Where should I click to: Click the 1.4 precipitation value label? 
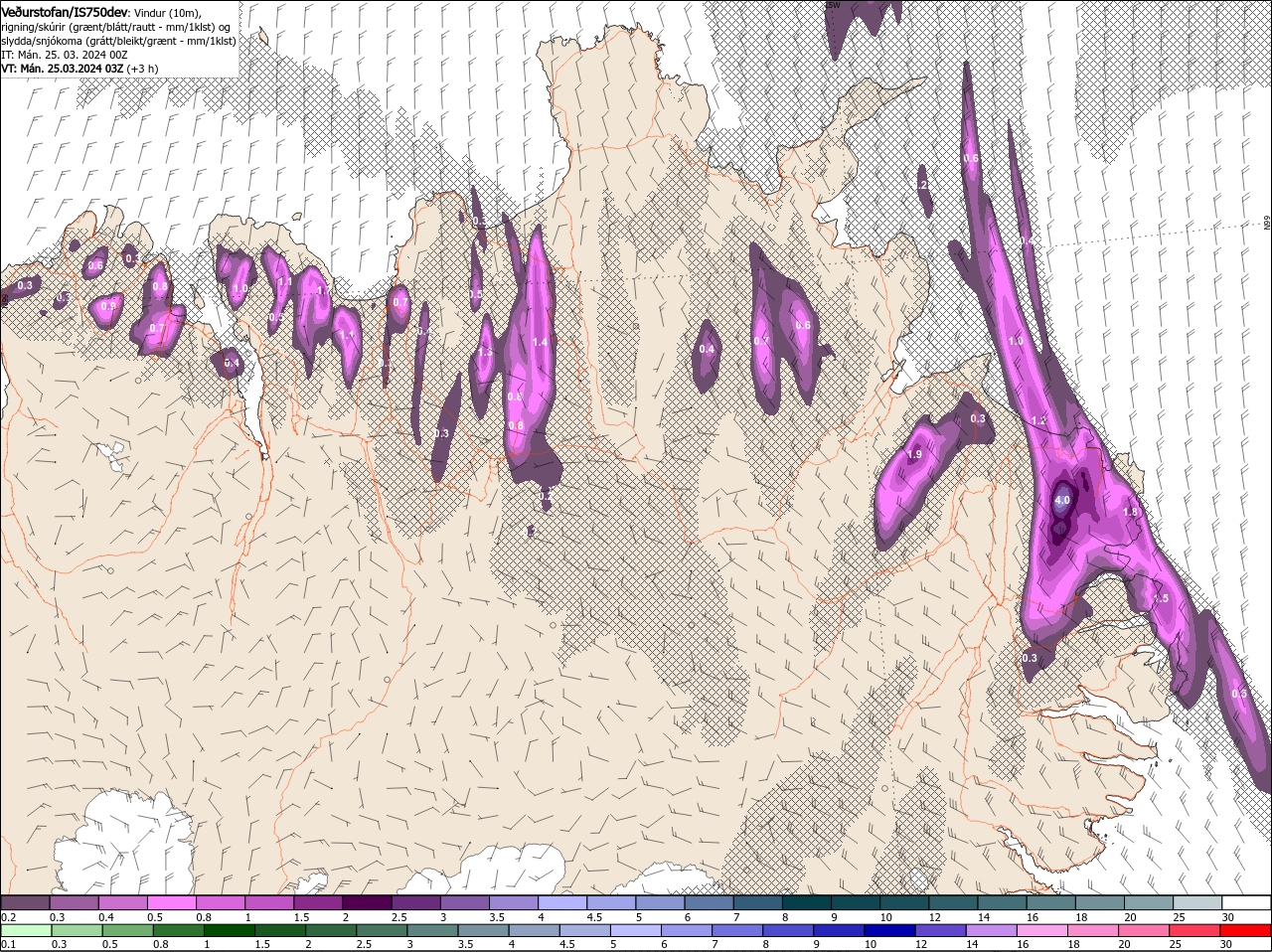coord(541,342)
